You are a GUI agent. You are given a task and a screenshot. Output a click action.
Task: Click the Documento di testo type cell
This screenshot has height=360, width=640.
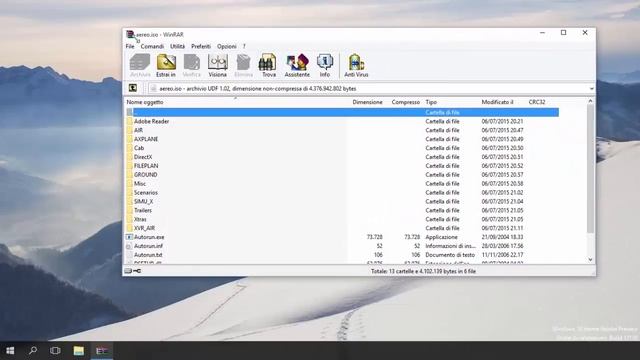tap(450, 255)
